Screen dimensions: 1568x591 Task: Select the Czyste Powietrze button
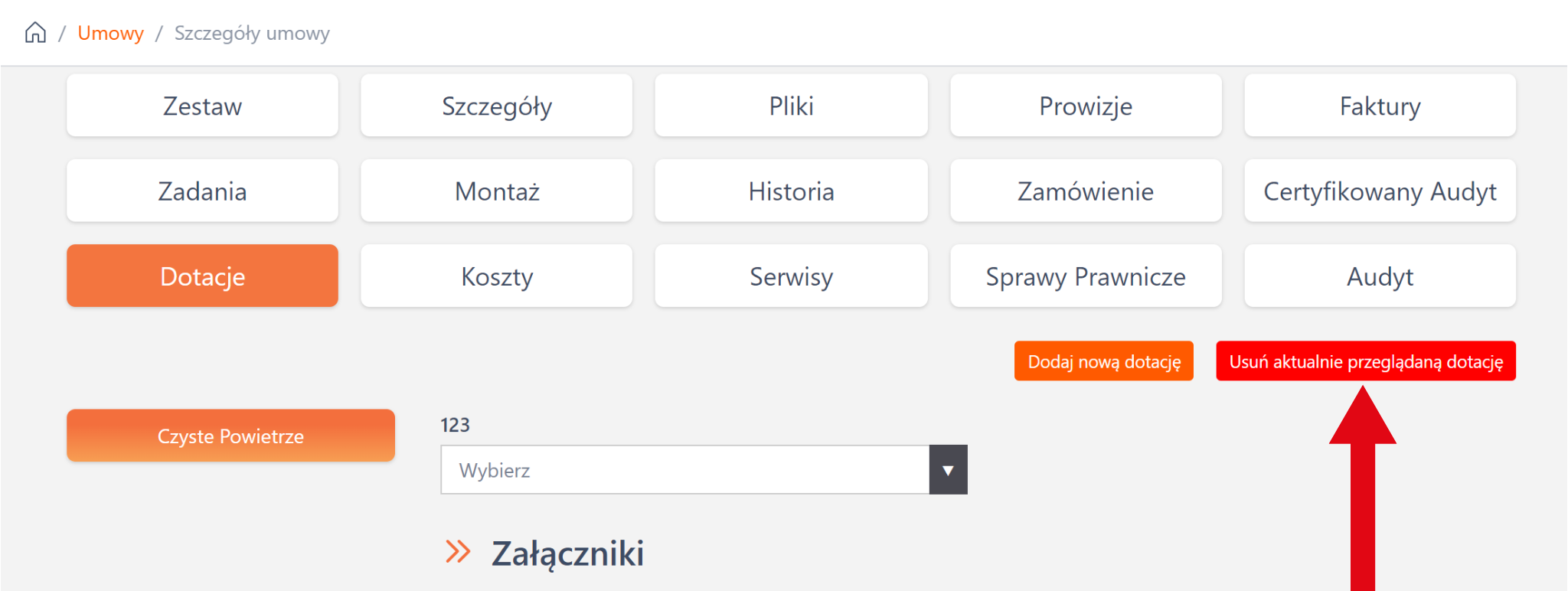click(x=230, y=436)
